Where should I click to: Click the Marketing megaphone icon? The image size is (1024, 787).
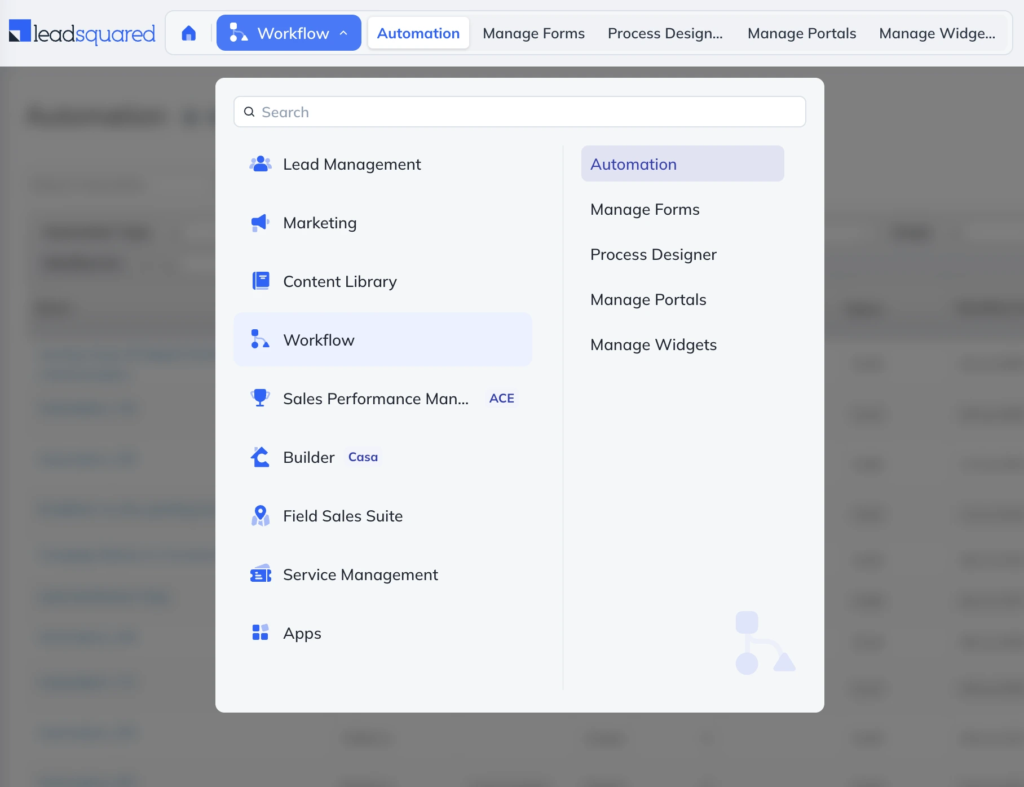(x=260, y=223)
